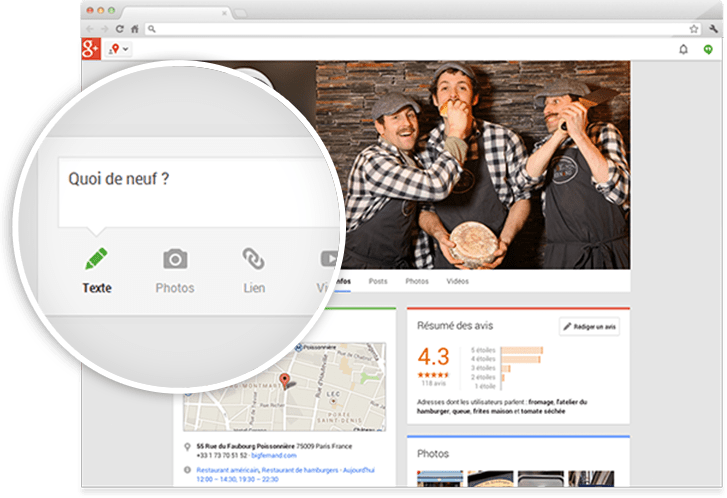727x498 pixels.
Task: Open the notifications bell
Action: (x=683, y=49)
